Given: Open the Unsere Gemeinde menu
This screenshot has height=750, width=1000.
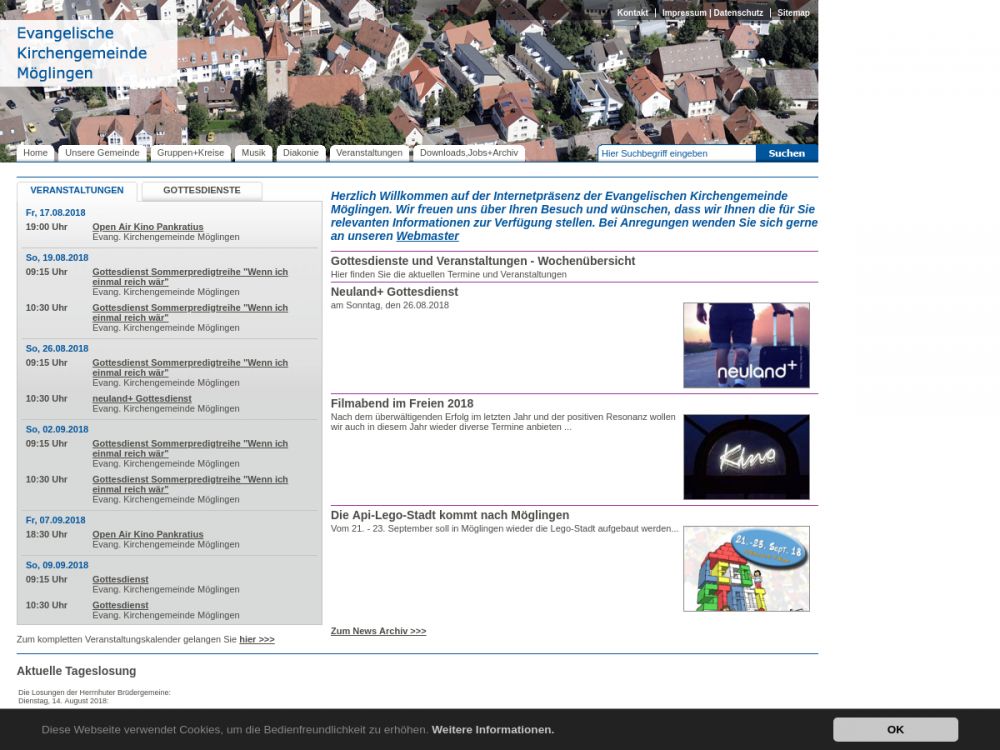Looking at the screenshot, I should tap(102, 153).
